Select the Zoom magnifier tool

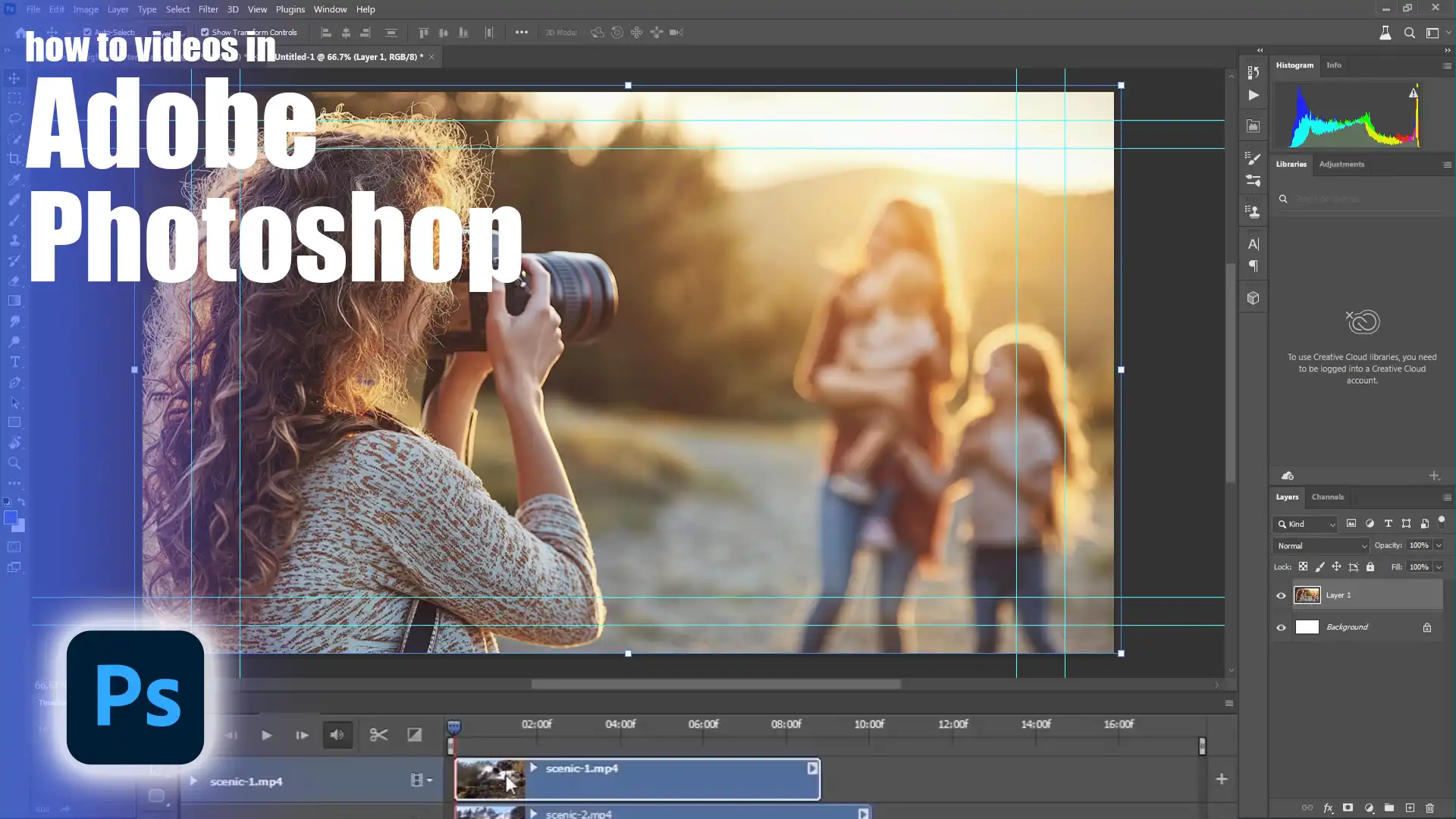(x=14, y=463)
